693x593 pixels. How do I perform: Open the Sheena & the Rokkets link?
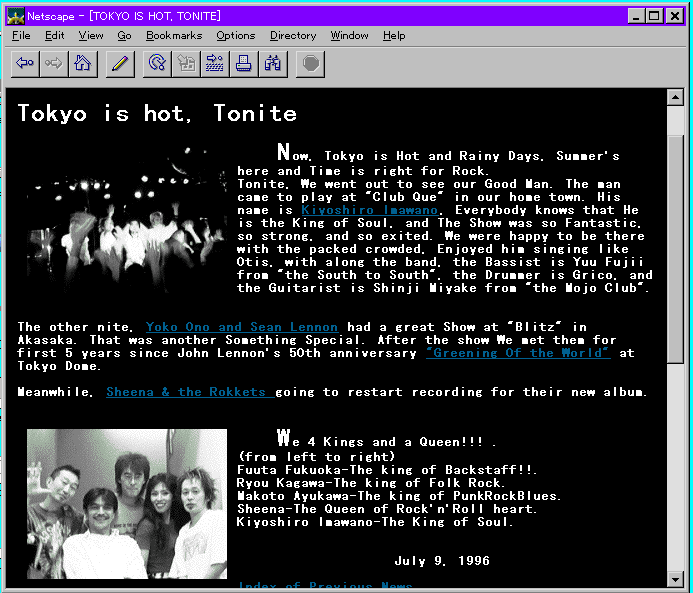pos(190,392)
